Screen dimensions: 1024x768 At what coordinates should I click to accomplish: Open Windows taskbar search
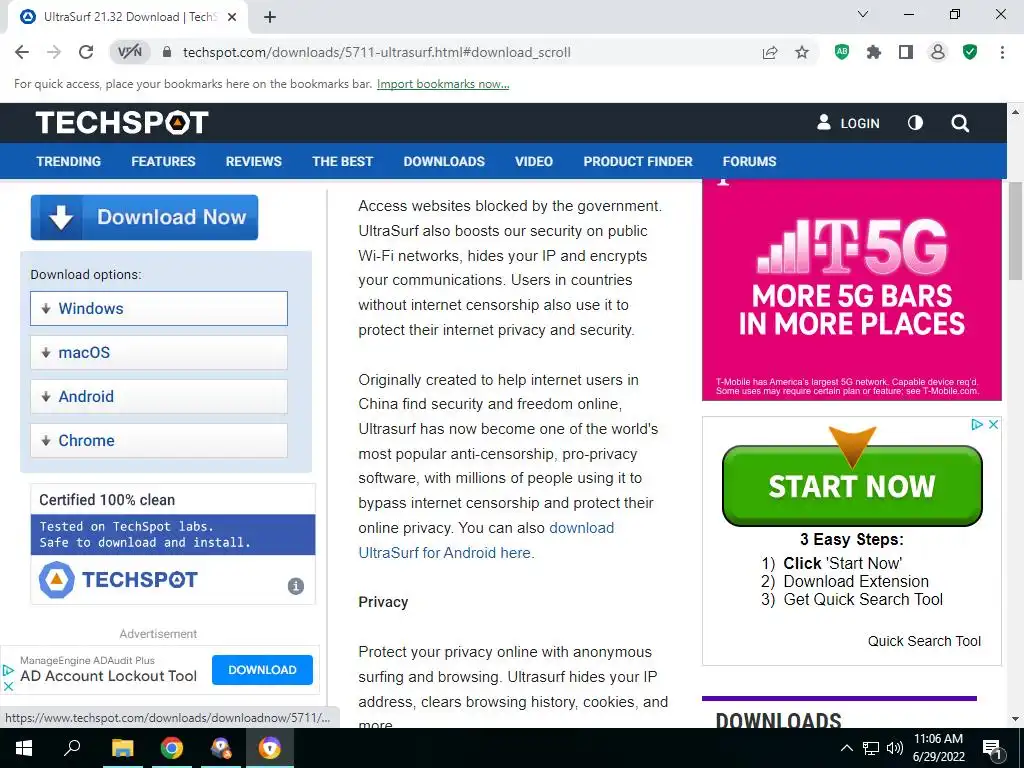[72, 748]
